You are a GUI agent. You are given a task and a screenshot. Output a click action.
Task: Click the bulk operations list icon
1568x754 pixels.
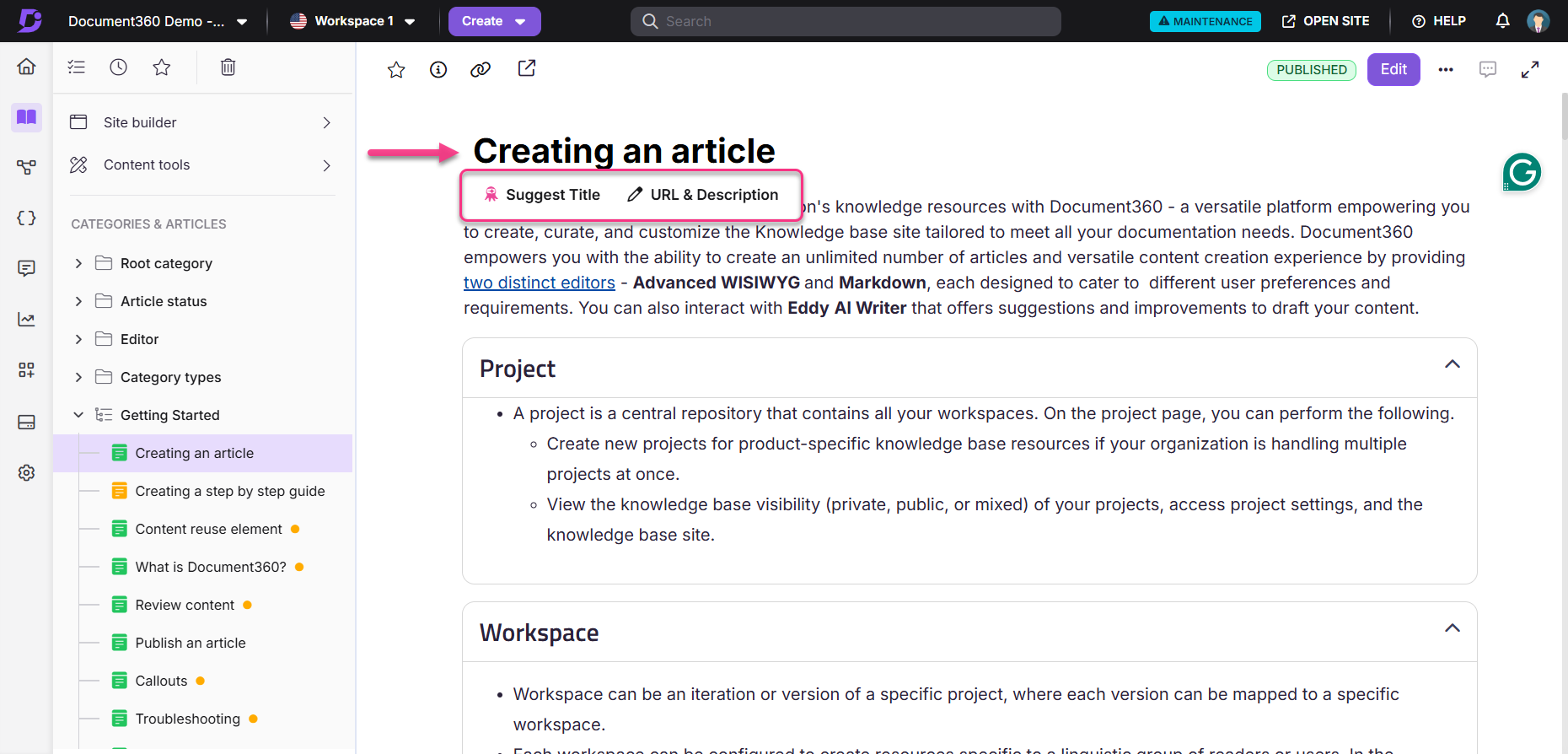click(77, 67)
